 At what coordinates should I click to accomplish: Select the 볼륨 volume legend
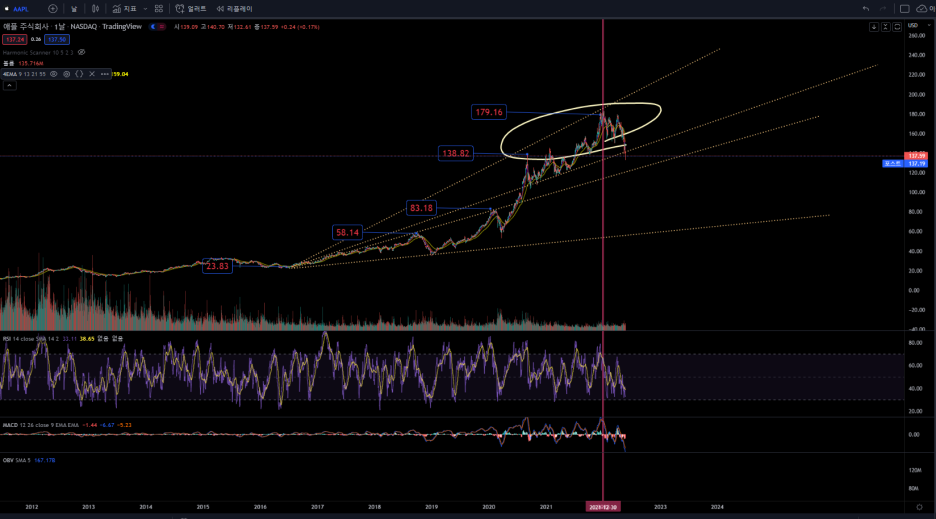(x=8, y=63)
